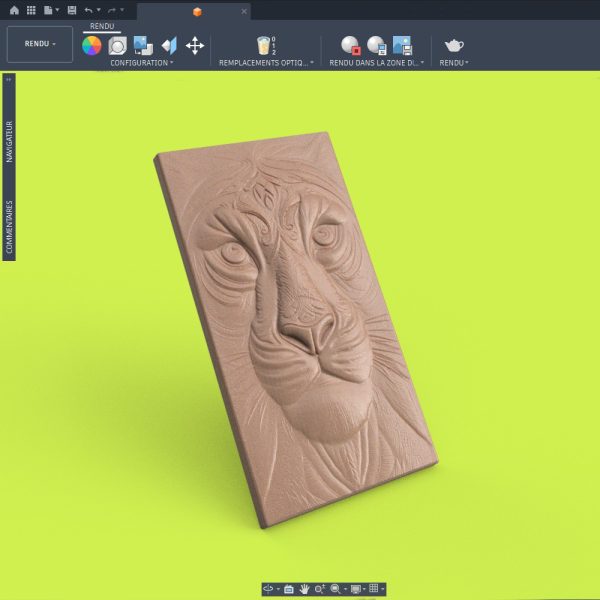Open the Decal image tool

point(143,46)
